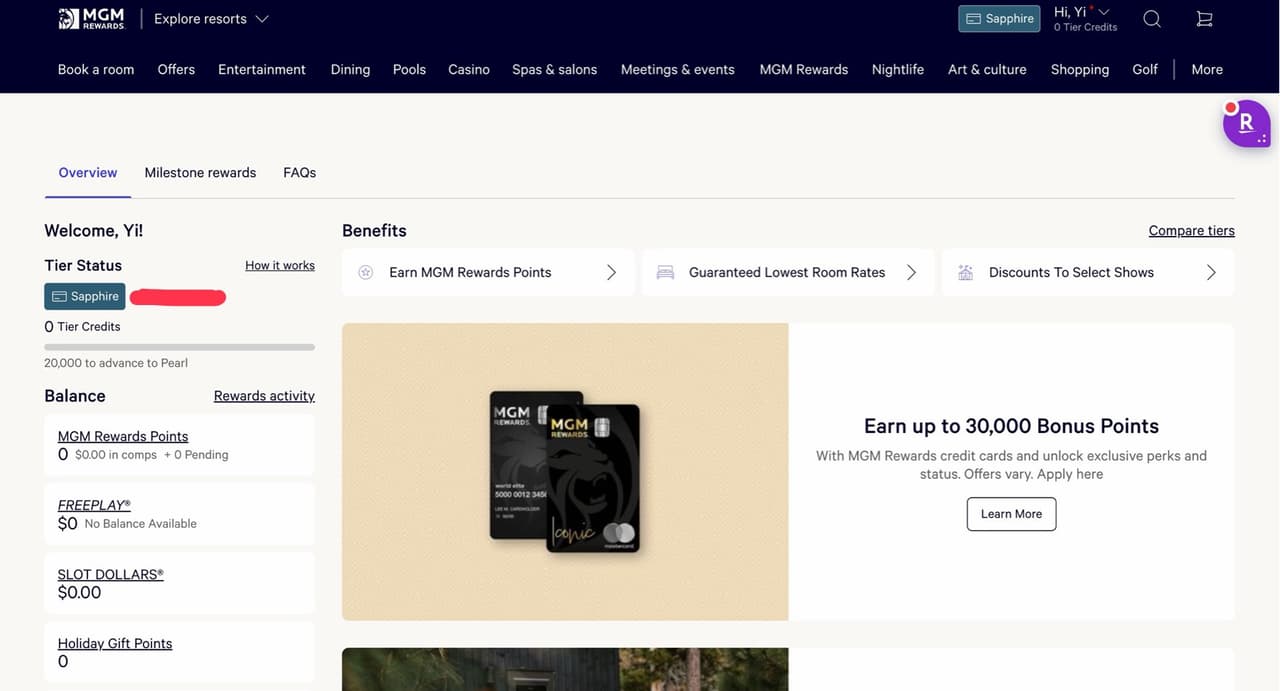
Task: Open the Rewards activity link
Action: pos(264,396)
